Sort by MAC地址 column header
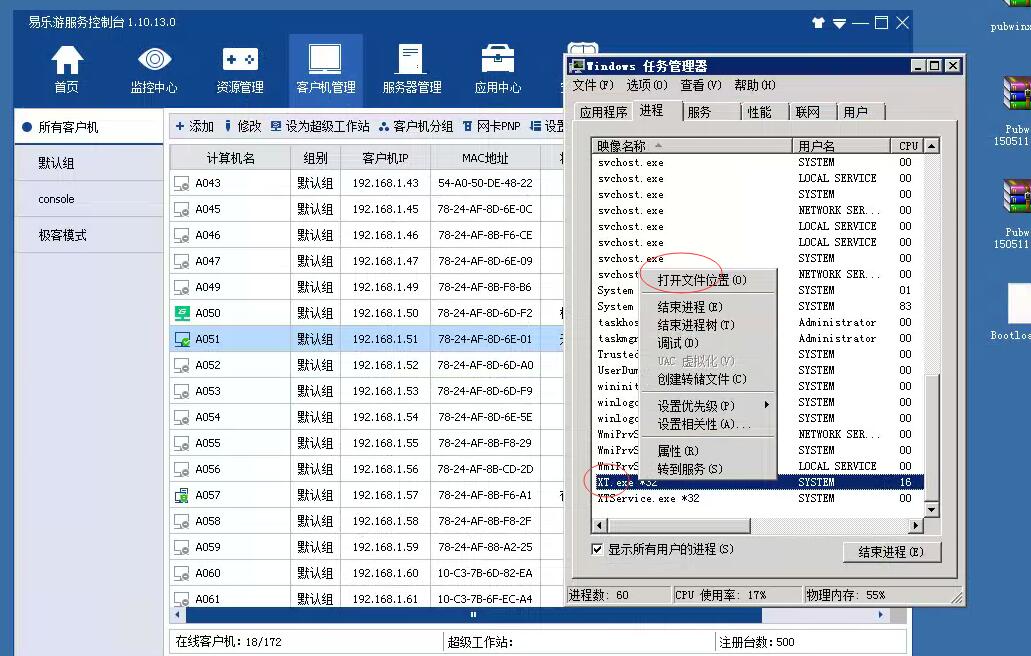The height and width of the screenshot is (656, 1031). (x=485, y=158)
